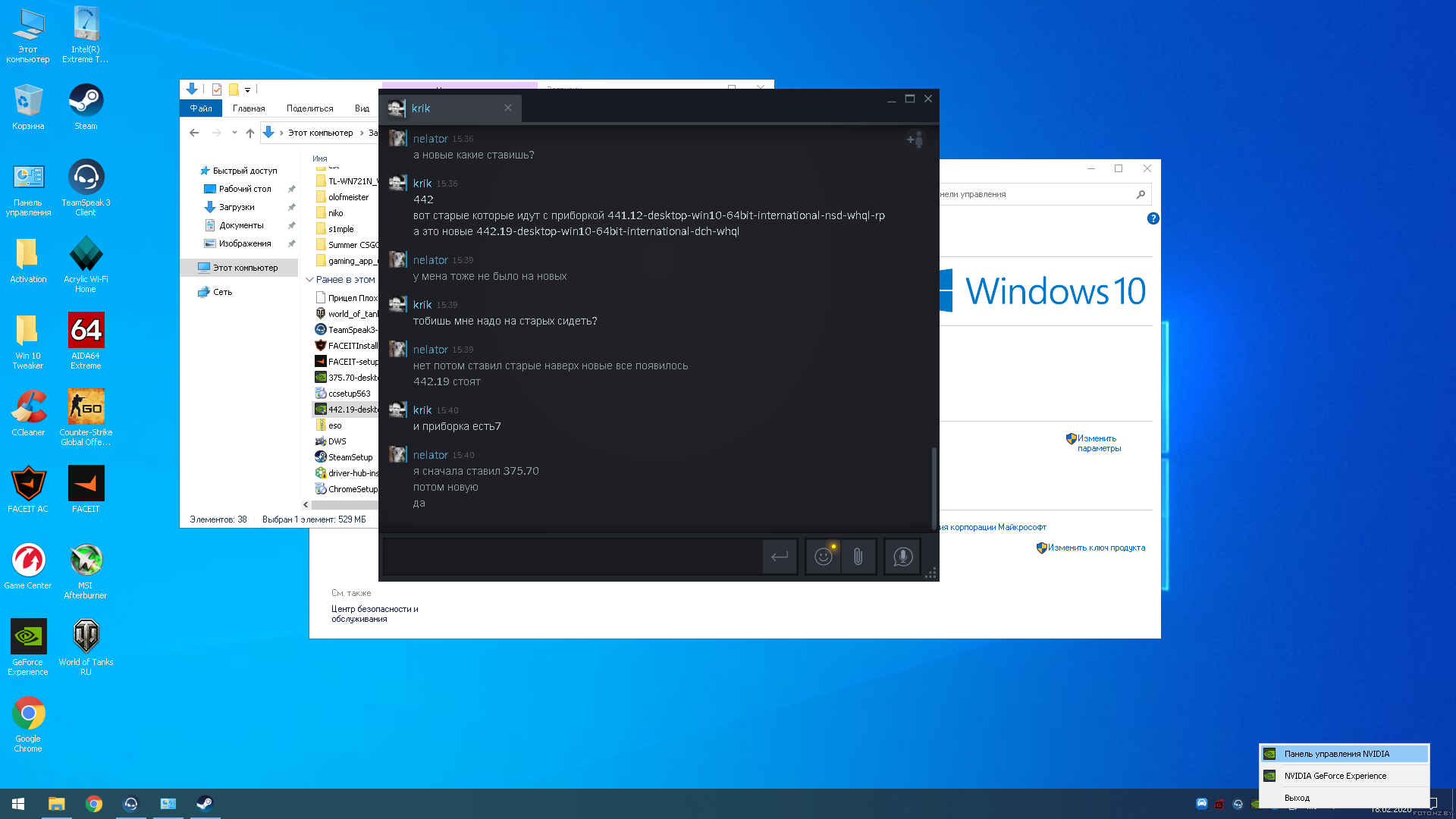Click the 'Изменить ключ продукта' link
The width and height of the screenshot is (1456, 819).
(x=1097, y=548)
